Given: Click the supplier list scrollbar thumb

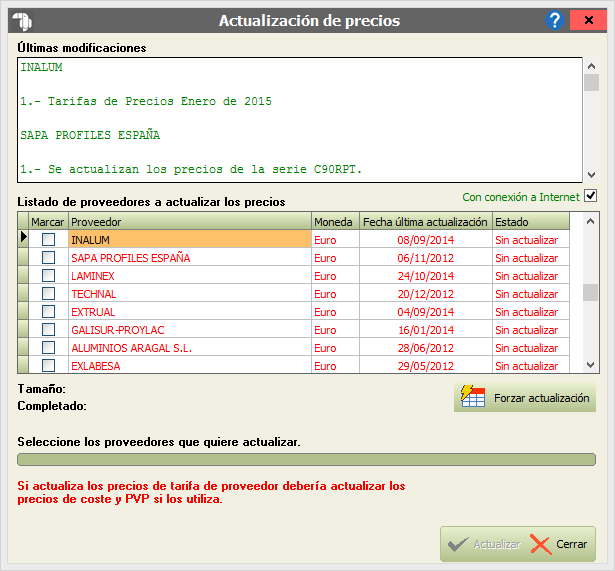Looking at the screenshot, I should click(590, 293).
